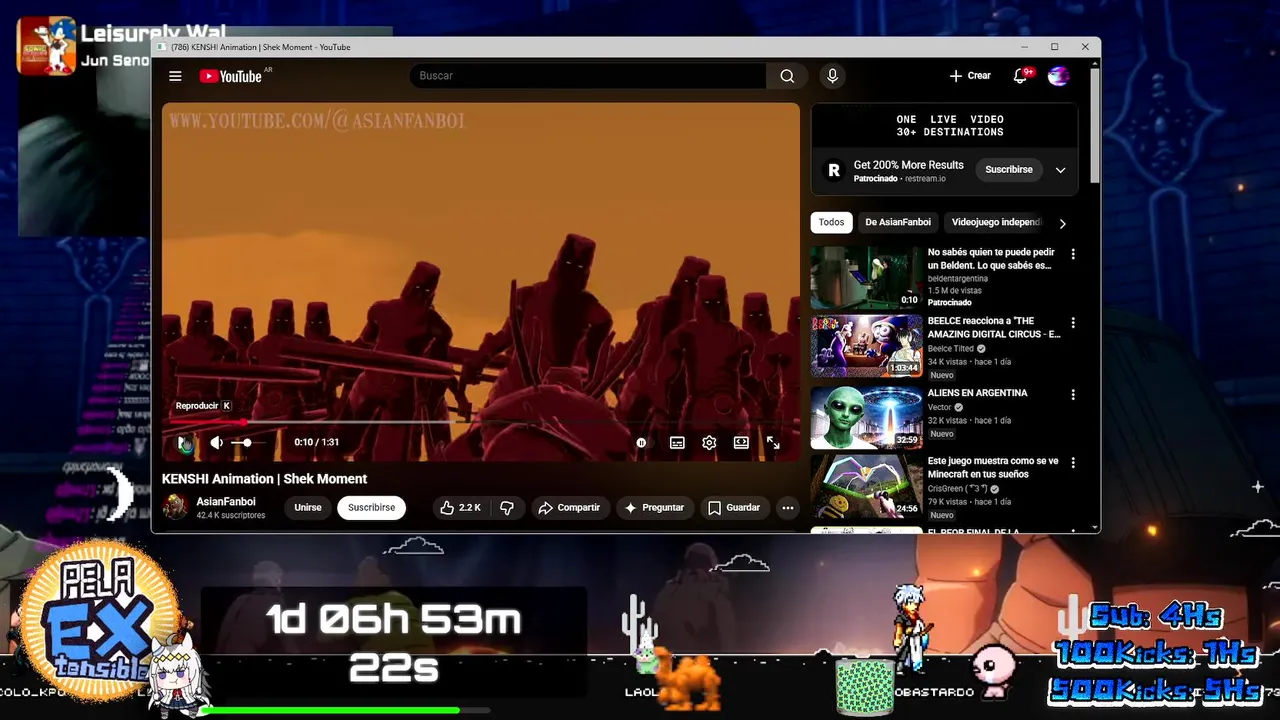Like the video showing 2.2 K
Screen dimensions: 1280x720
click(x=460, y=508)
